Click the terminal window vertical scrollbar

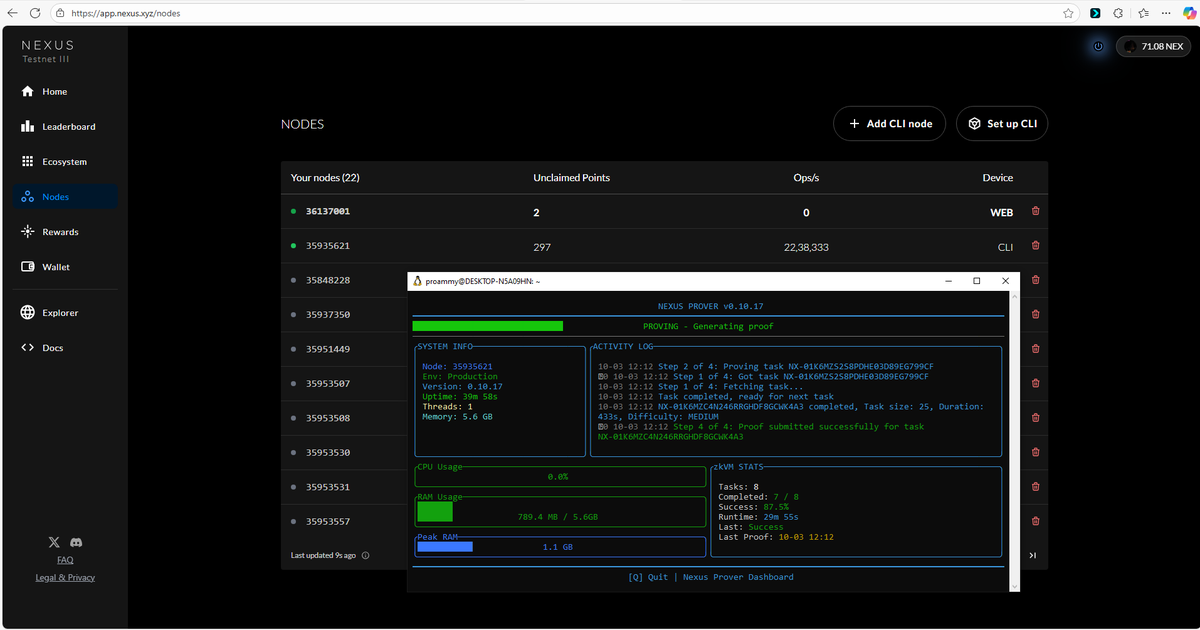tap(1013, 441)
